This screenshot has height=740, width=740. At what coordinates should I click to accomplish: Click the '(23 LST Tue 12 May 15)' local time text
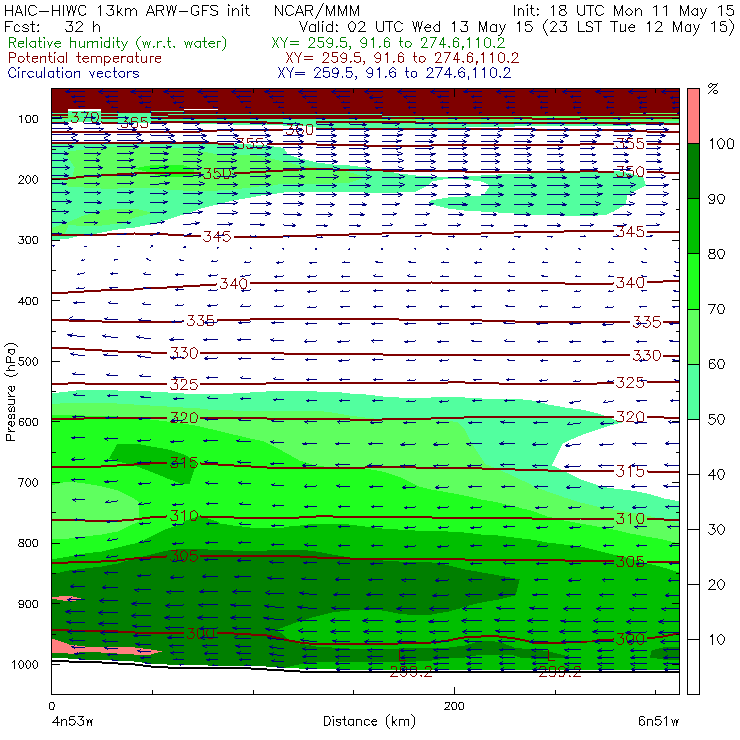[639, 26]
